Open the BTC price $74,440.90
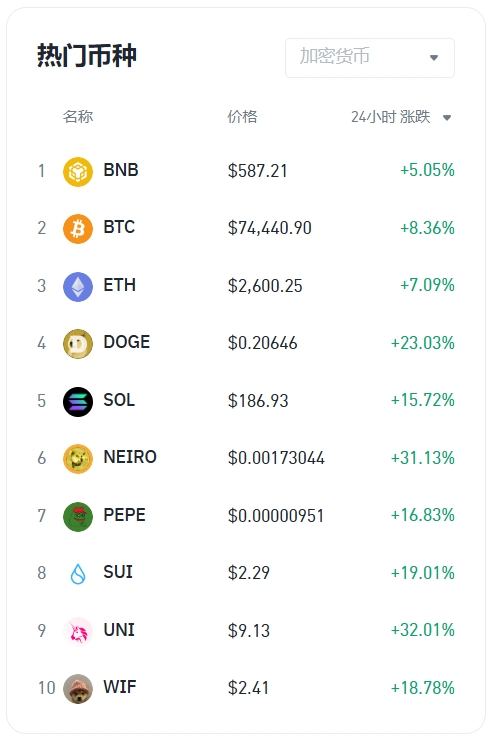Image resolution: width=494 pixels, height=744 pixels. (270, 228)
